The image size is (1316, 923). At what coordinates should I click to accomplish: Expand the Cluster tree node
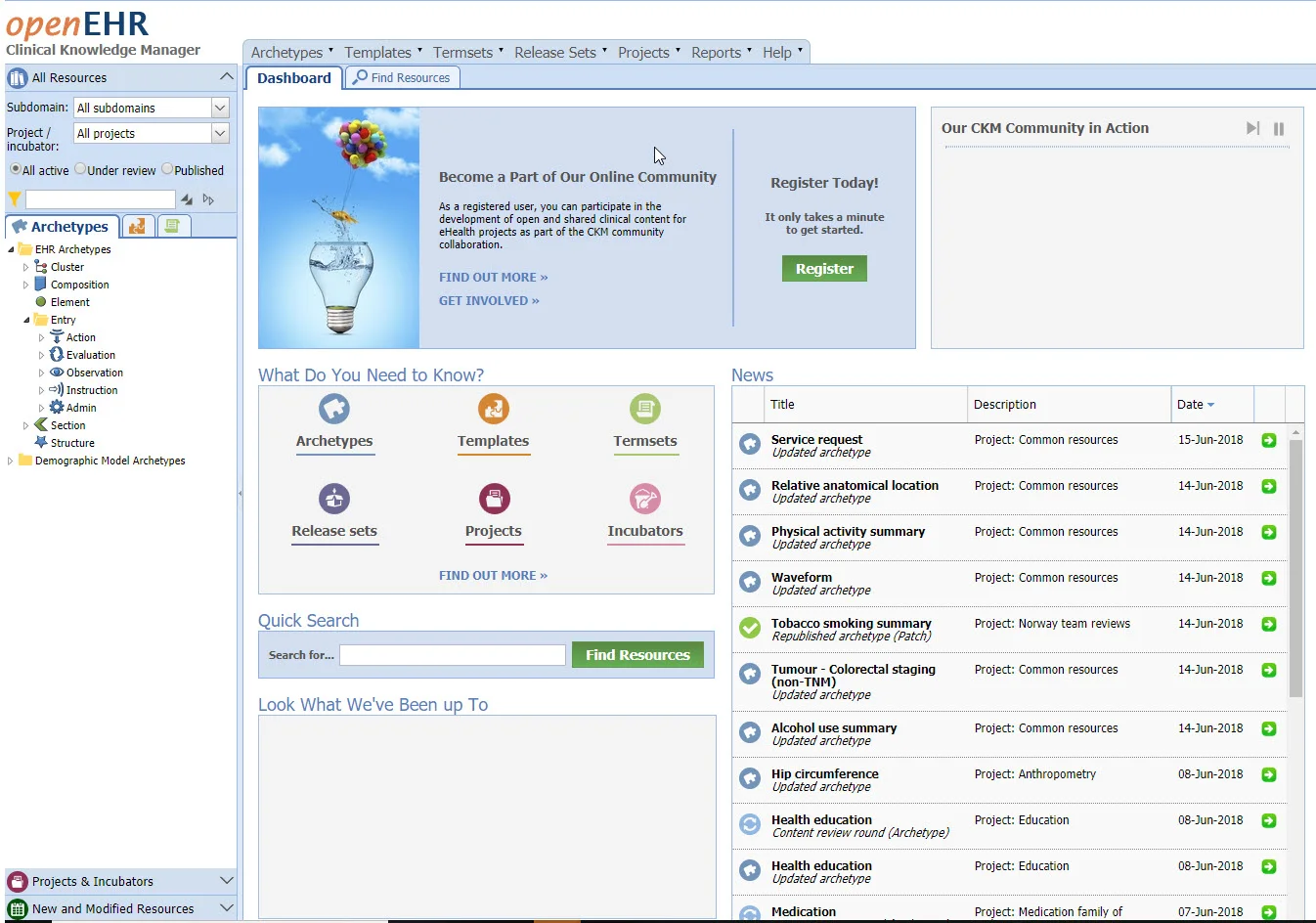pos(26,267)
